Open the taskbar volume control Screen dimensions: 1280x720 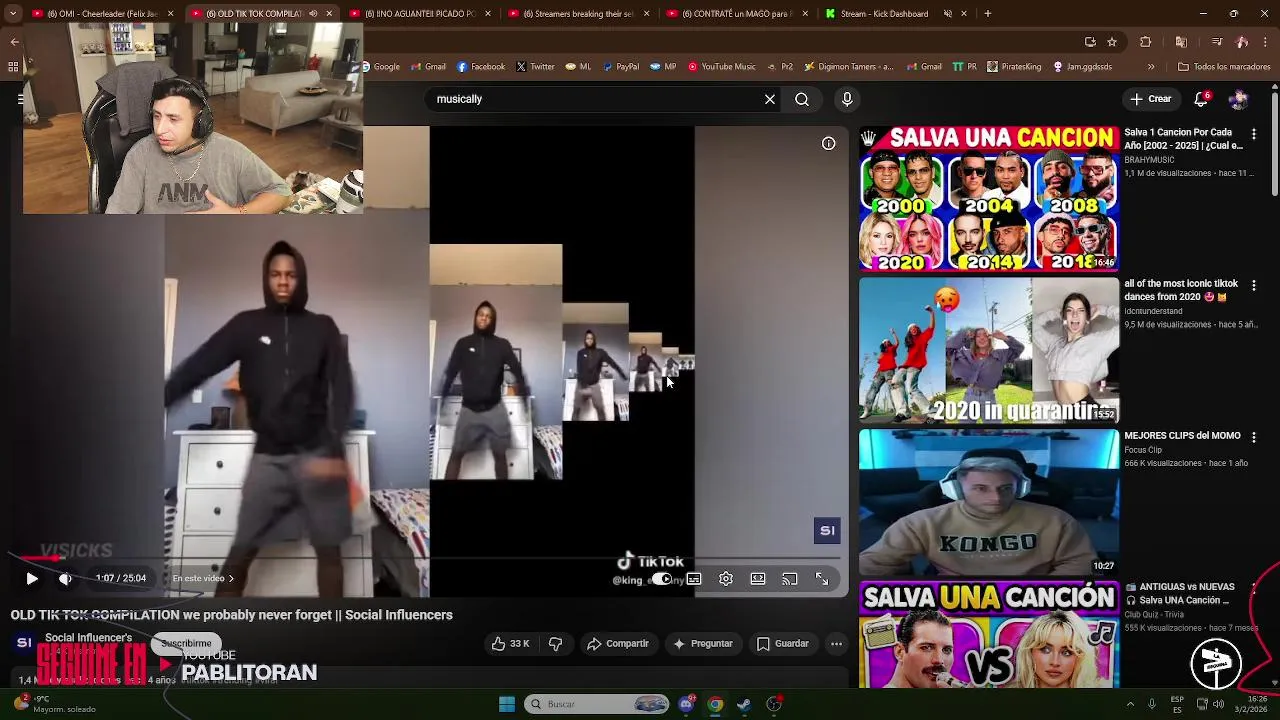[1218, 704]
